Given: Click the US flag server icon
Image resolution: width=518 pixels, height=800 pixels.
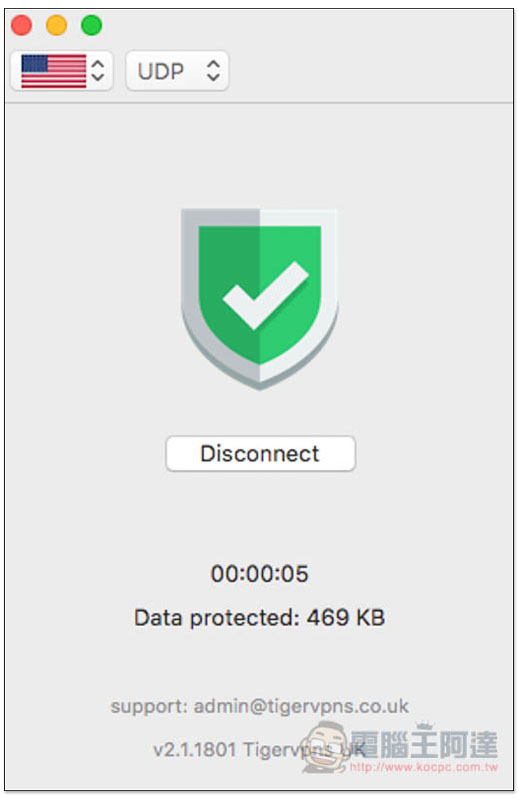Looking at the screenshot, I should pyautogui.click(x=54, y=71).
